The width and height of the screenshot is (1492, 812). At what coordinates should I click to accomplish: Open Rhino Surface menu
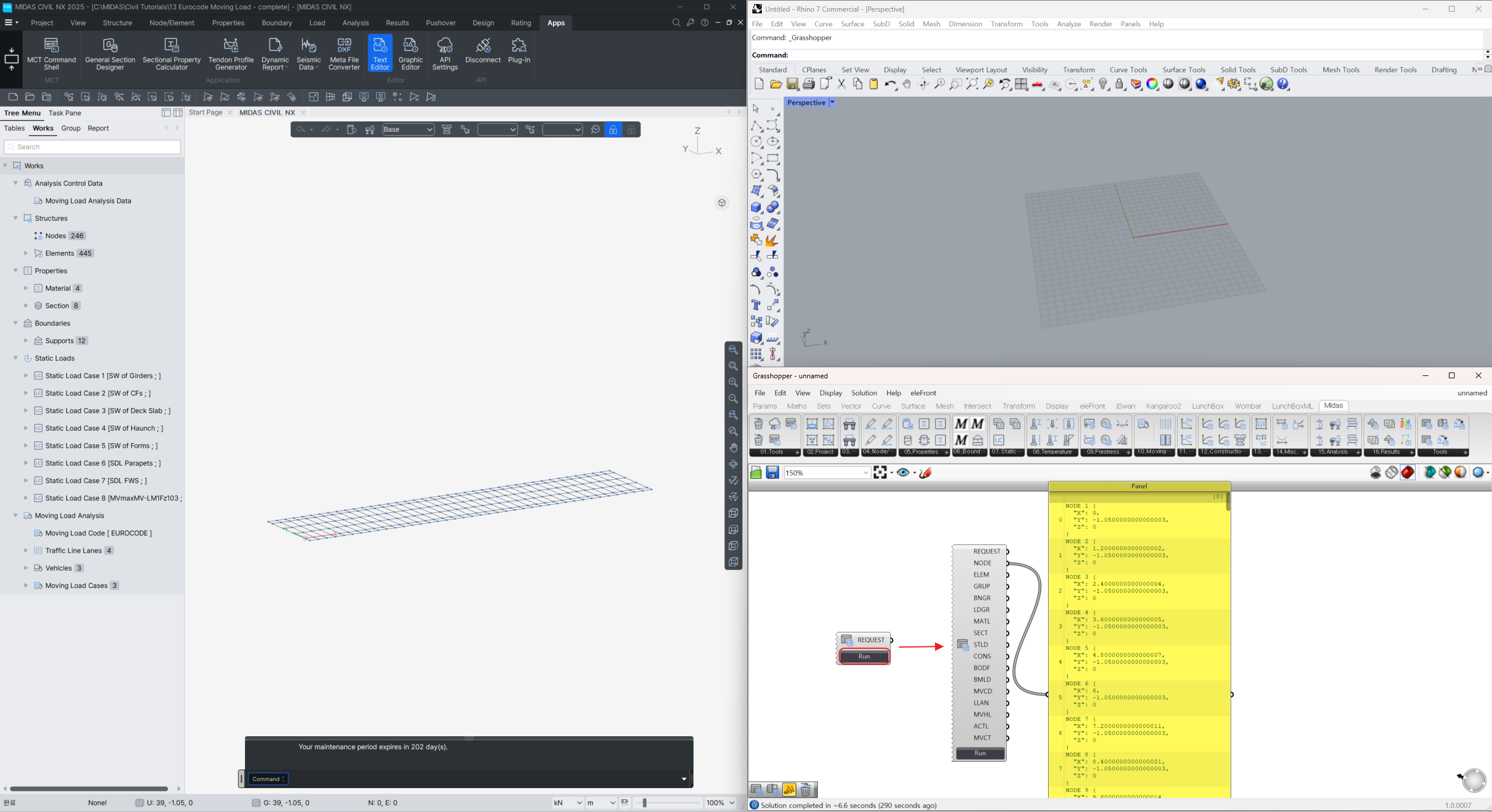852,24
